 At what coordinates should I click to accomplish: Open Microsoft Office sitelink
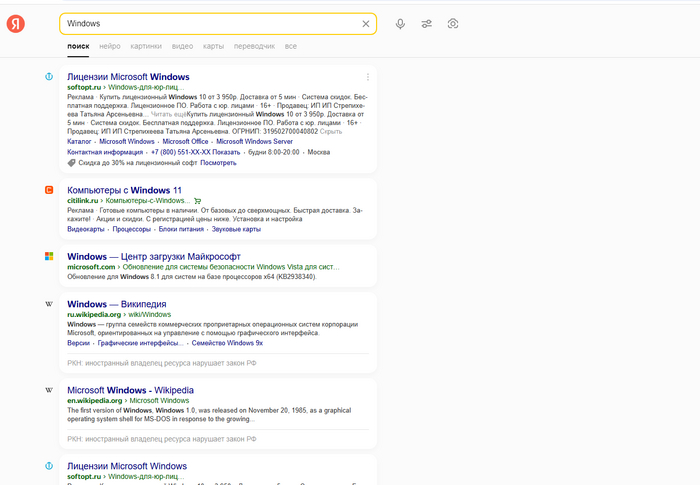[x=185, y=142]
